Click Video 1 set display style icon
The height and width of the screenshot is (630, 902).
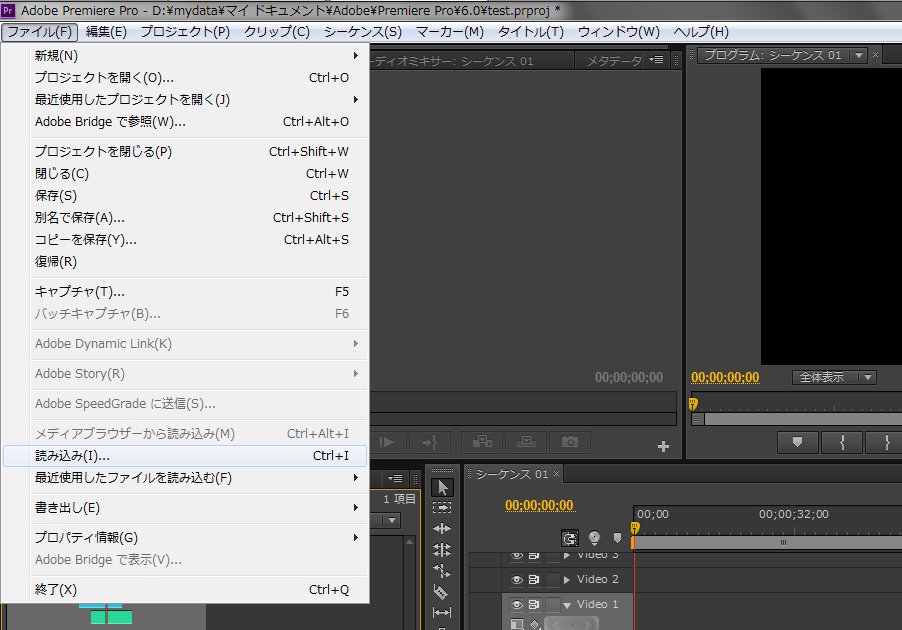(517, 624)
